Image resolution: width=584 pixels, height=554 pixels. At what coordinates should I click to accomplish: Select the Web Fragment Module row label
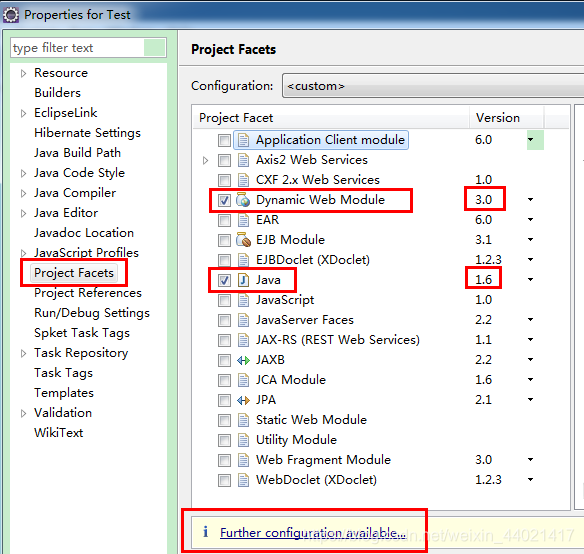[323, 460]
